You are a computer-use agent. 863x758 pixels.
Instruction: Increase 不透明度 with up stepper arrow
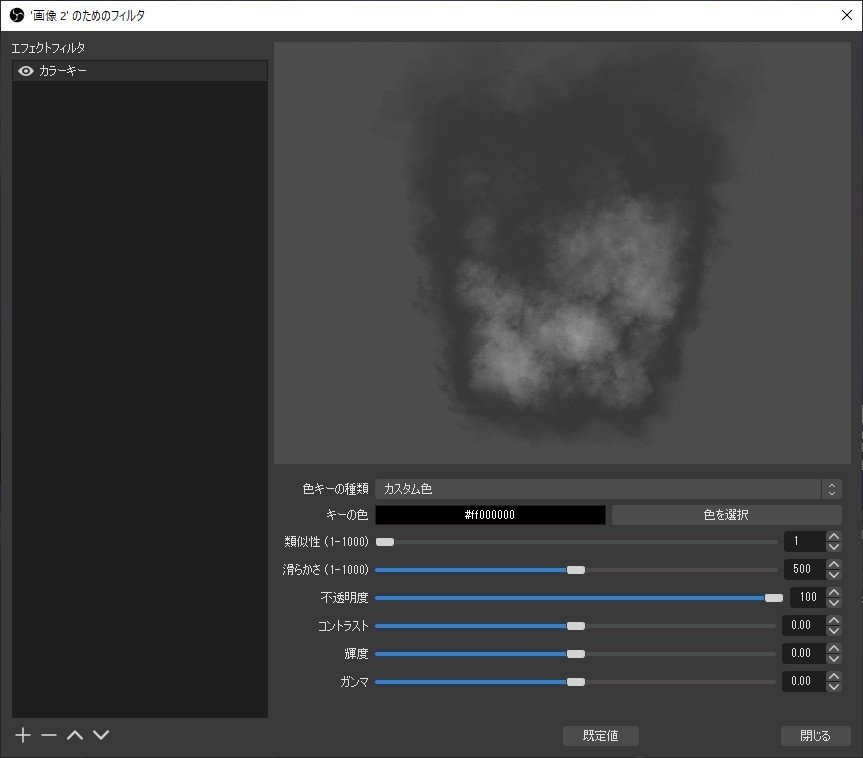pos(834,592)
